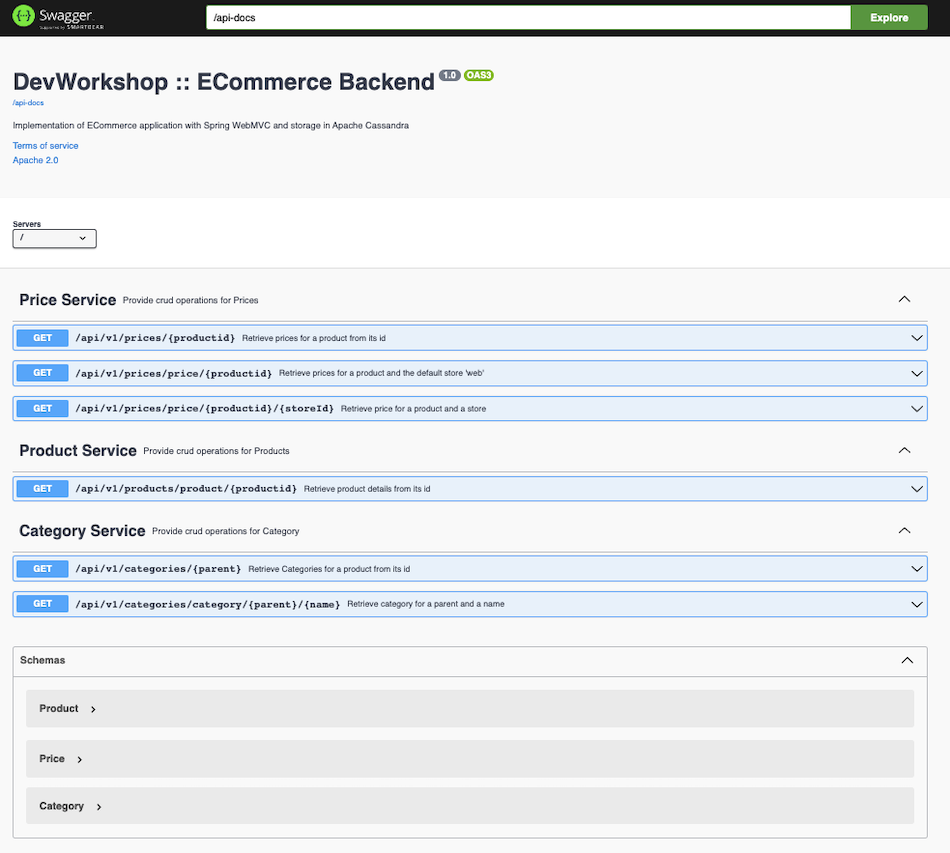The height and width of the screenshot is (853, 950).
Task: Collapse the Price Service section chevron
Action: tap(904, 299)
